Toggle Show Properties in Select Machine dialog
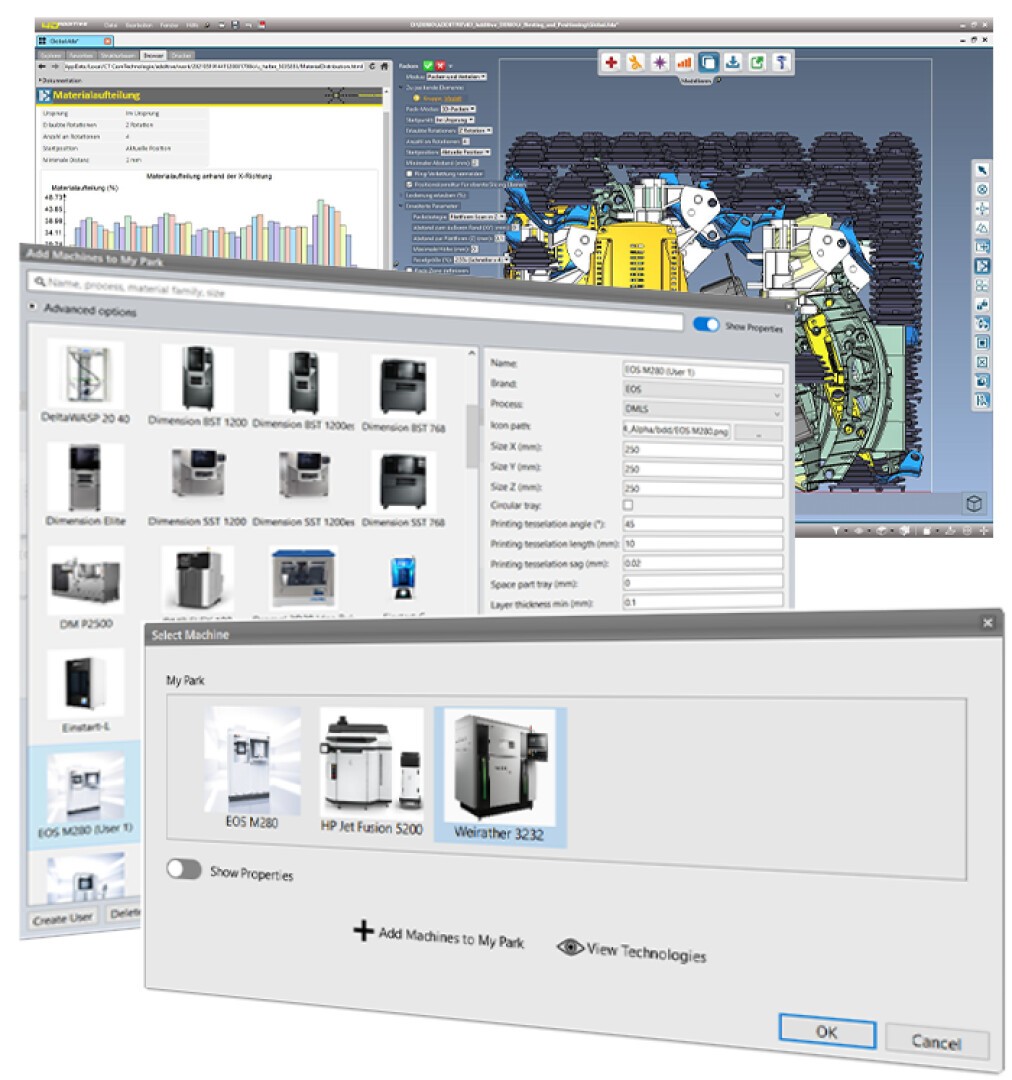This screenshot has width=1012, height=1080. [x=183, y=869]
